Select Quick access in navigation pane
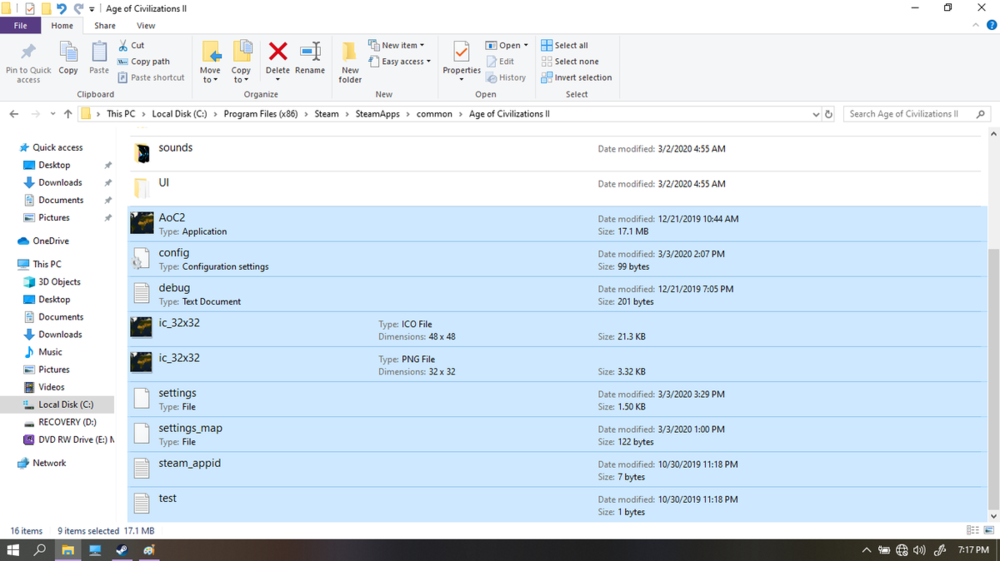The image size is (1000, 561). [57, 147]
